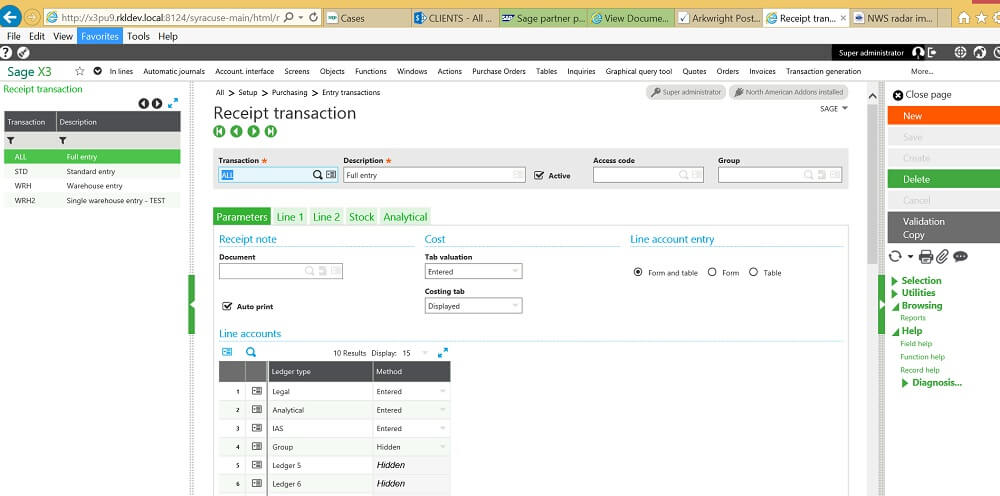
Task: Open the Method dropdown for Legal ledger
Action: pyautogui.click(x=443, y=391)
